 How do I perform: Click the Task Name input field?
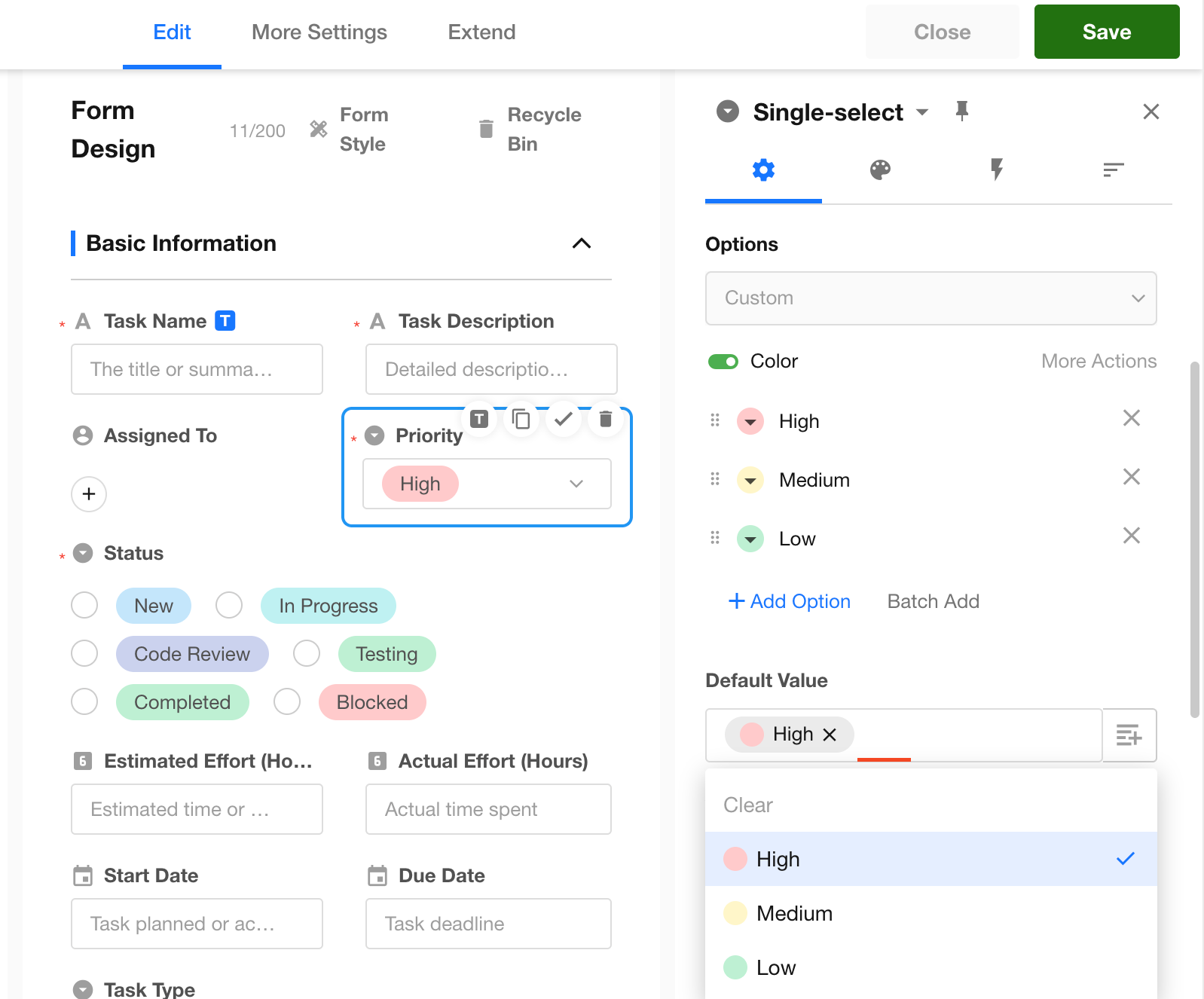click(197, 369)
